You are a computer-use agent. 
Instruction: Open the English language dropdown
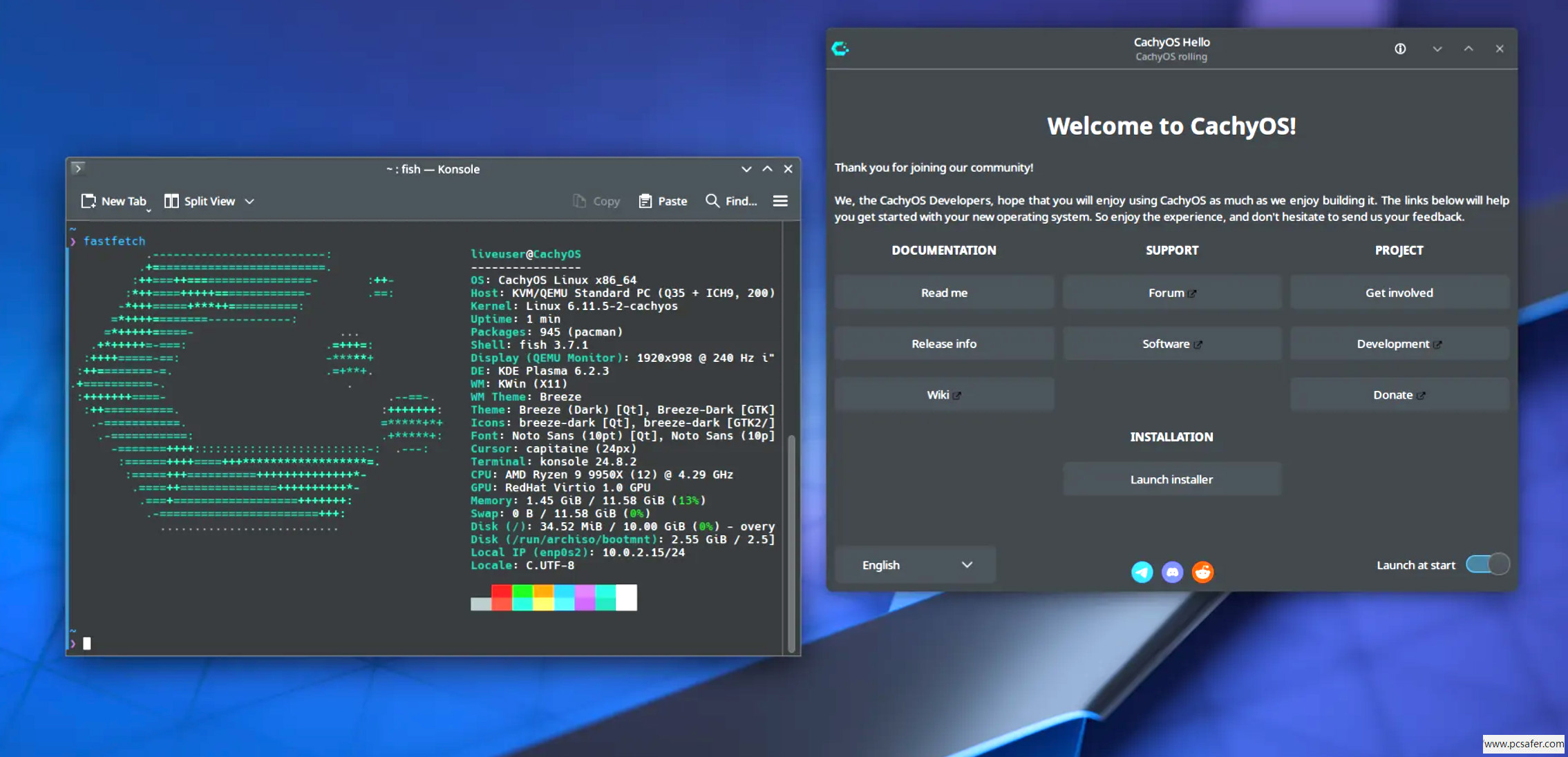(x=915, y=565)
